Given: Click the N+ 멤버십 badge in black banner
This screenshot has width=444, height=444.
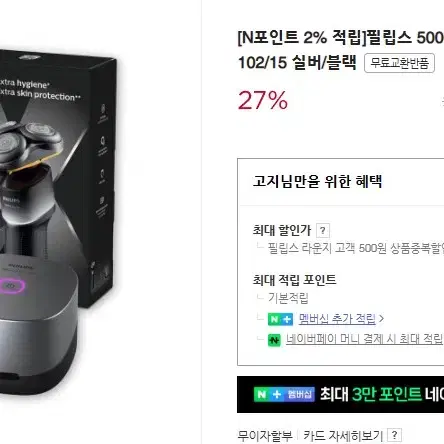Looking at the screenshot, I should (284, 395).
